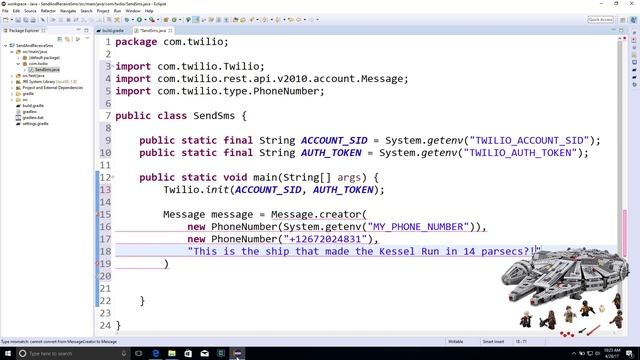Open the Window menu

133,11
